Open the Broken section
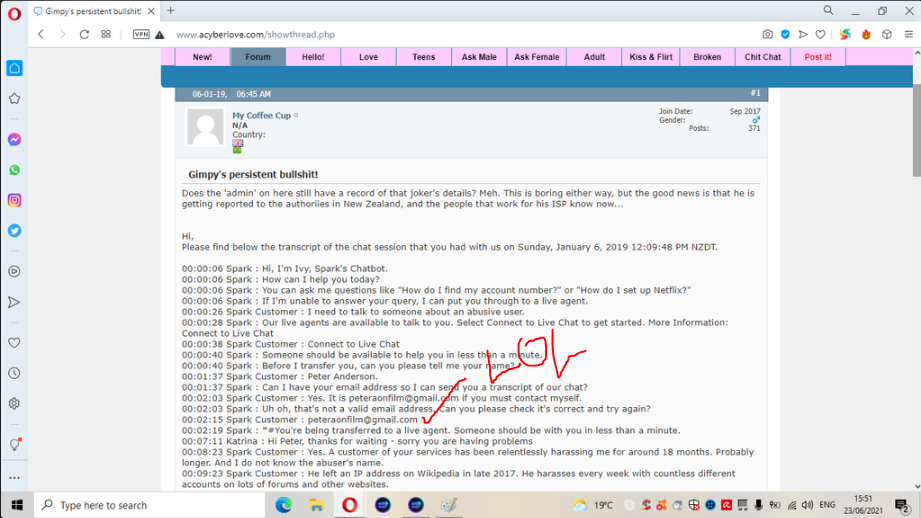This screenshot has height=518, width=921. click(707, 57)
